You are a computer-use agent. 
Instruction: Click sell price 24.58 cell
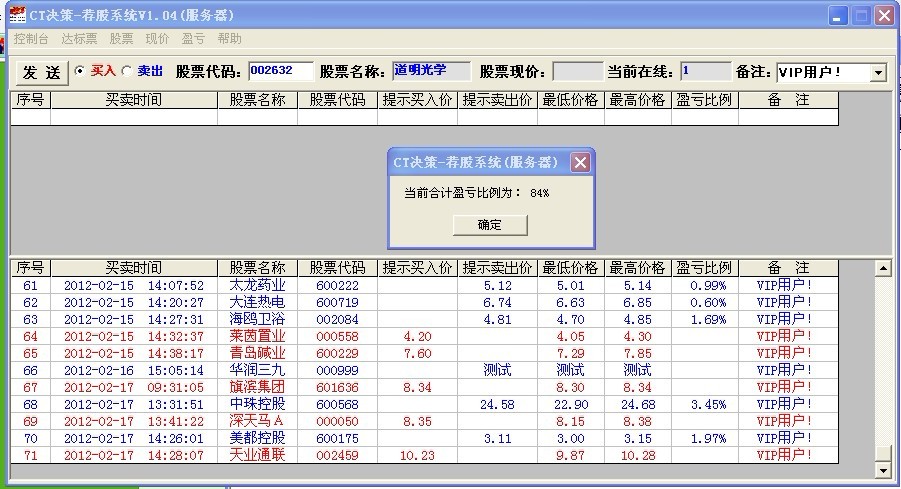[x=498, y=405]
